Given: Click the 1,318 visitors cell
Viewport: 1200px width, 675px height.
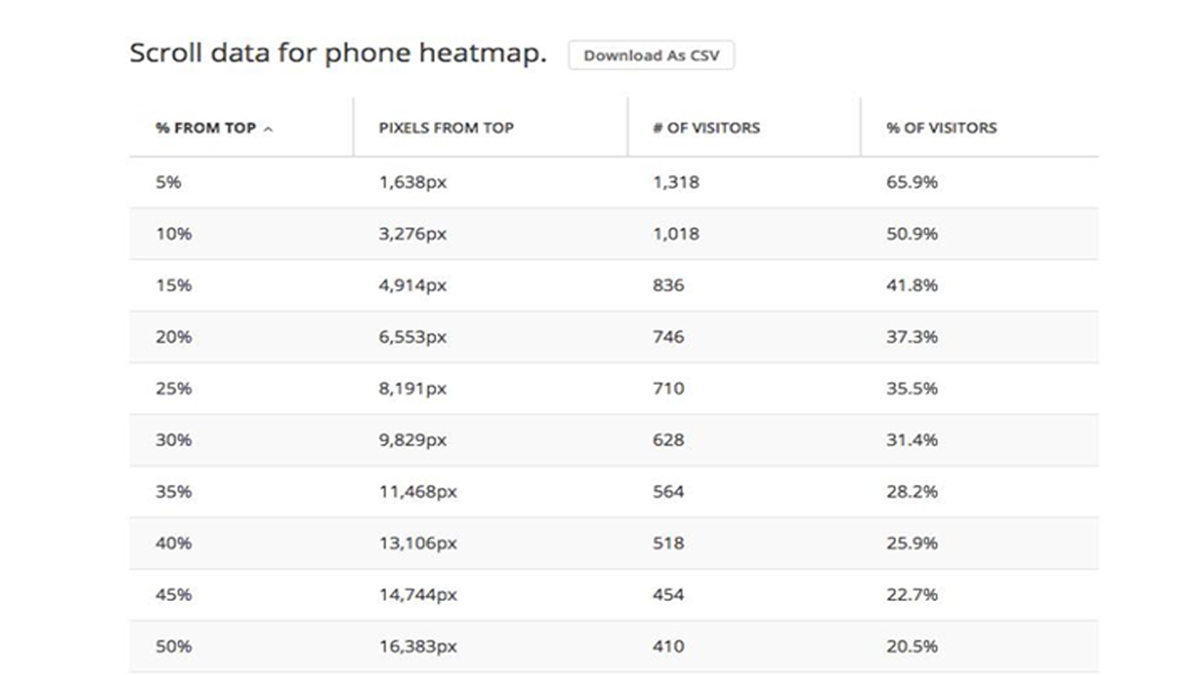Looking at the screenshot, I should (676, 182).
